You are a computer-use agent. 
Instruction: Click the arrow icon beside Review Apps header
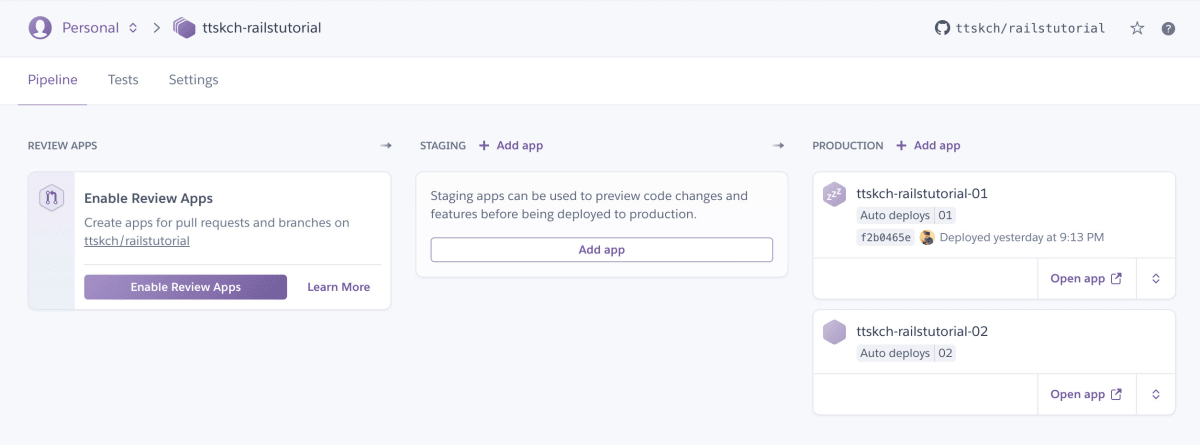tap(386, 146)
